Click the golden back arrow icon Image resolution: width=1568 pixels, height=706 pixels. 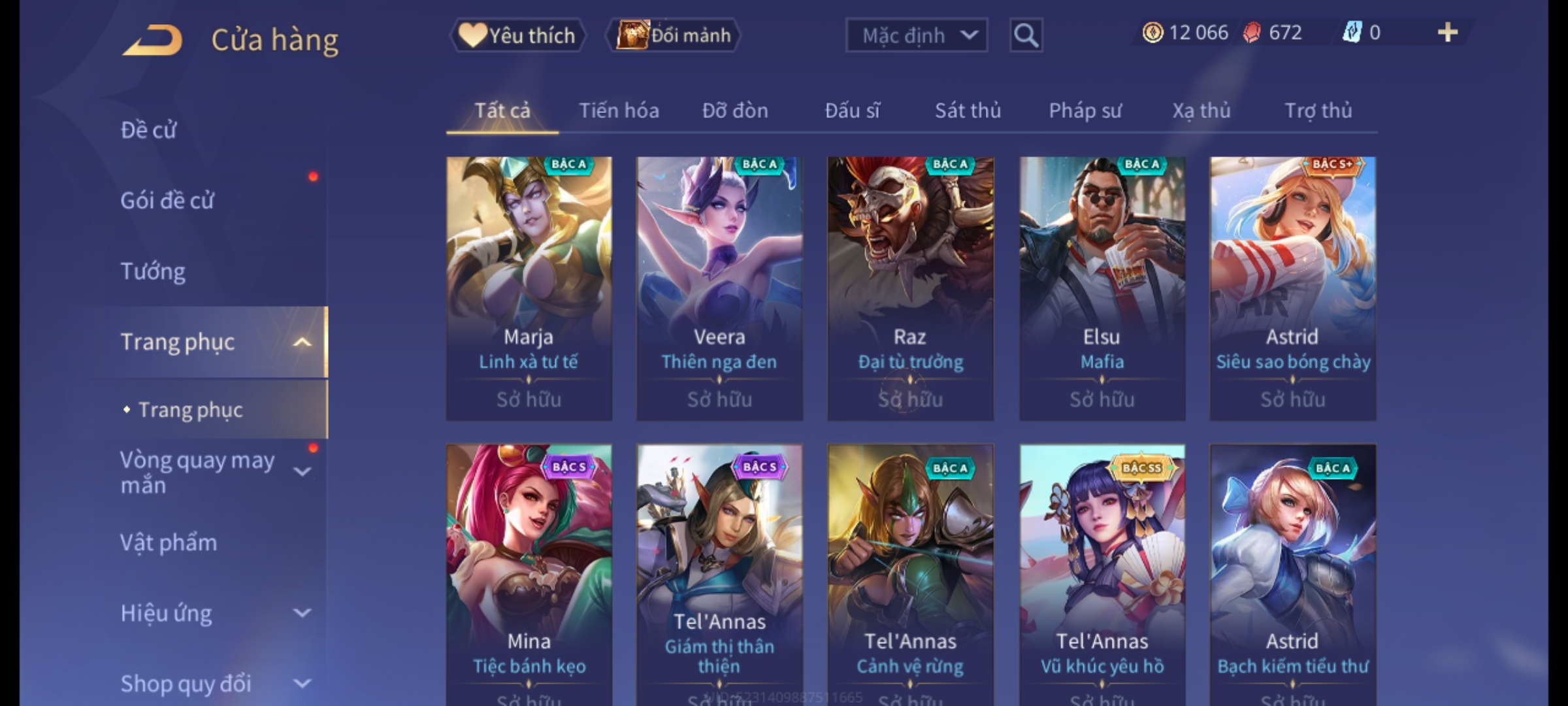152,40
